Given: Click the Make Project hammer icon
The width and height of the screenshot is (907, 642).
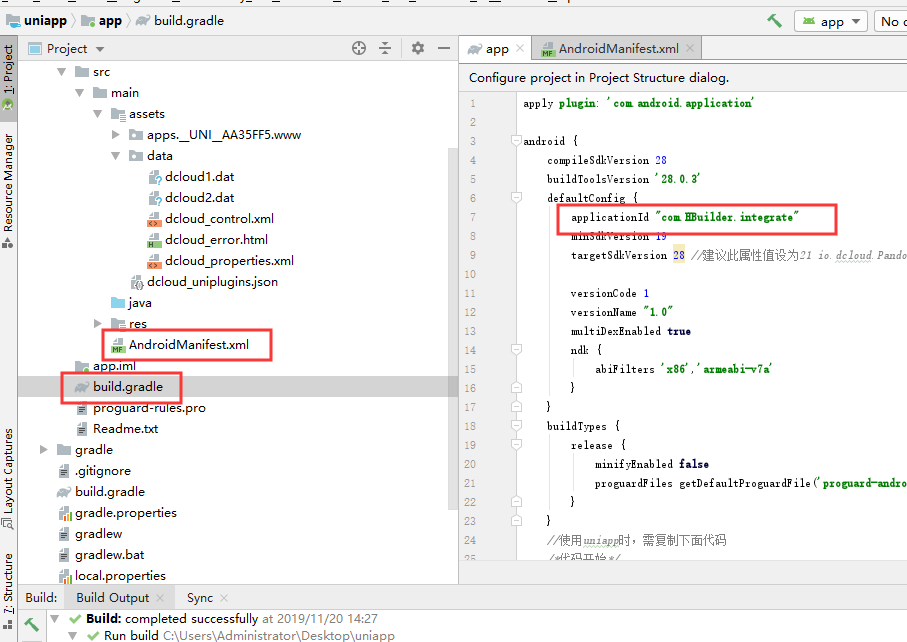Looking at the screenshot, I should pyautogui.click(x=775, y=21).
